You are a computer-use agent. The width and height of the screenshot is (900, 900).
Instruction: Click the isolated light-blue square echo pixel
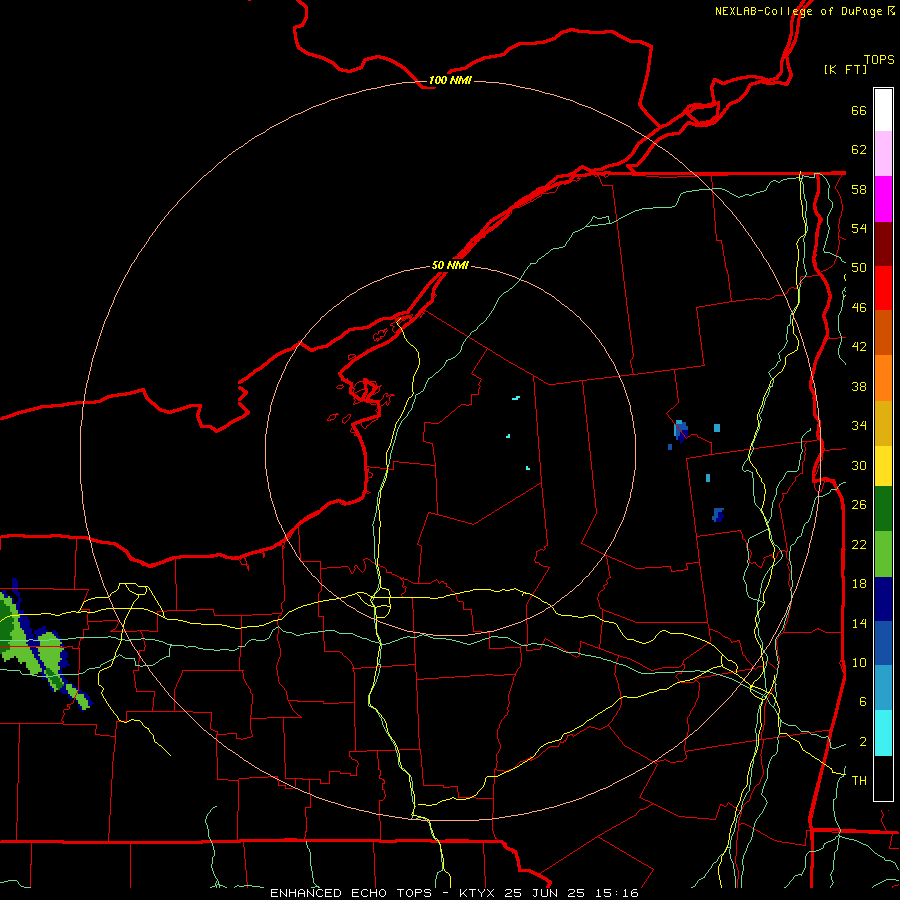point(717,428)
